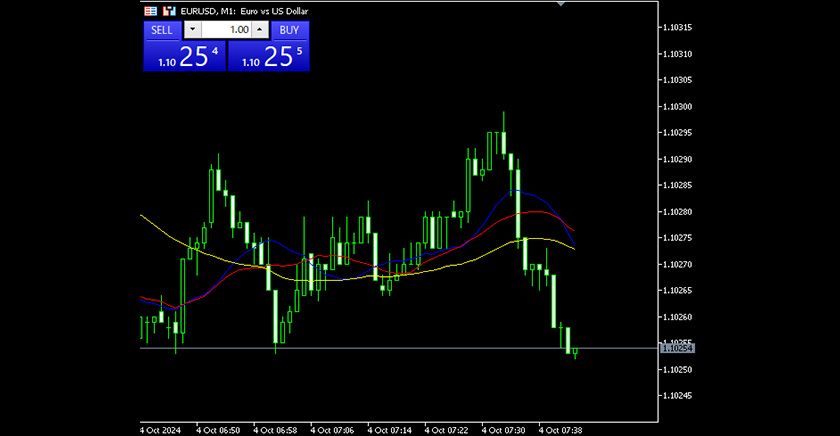Click the '4 Oct 06:50' time axis label
This screenshot has height=436, width=840.
pyautogui.click(x=218, y=430)
